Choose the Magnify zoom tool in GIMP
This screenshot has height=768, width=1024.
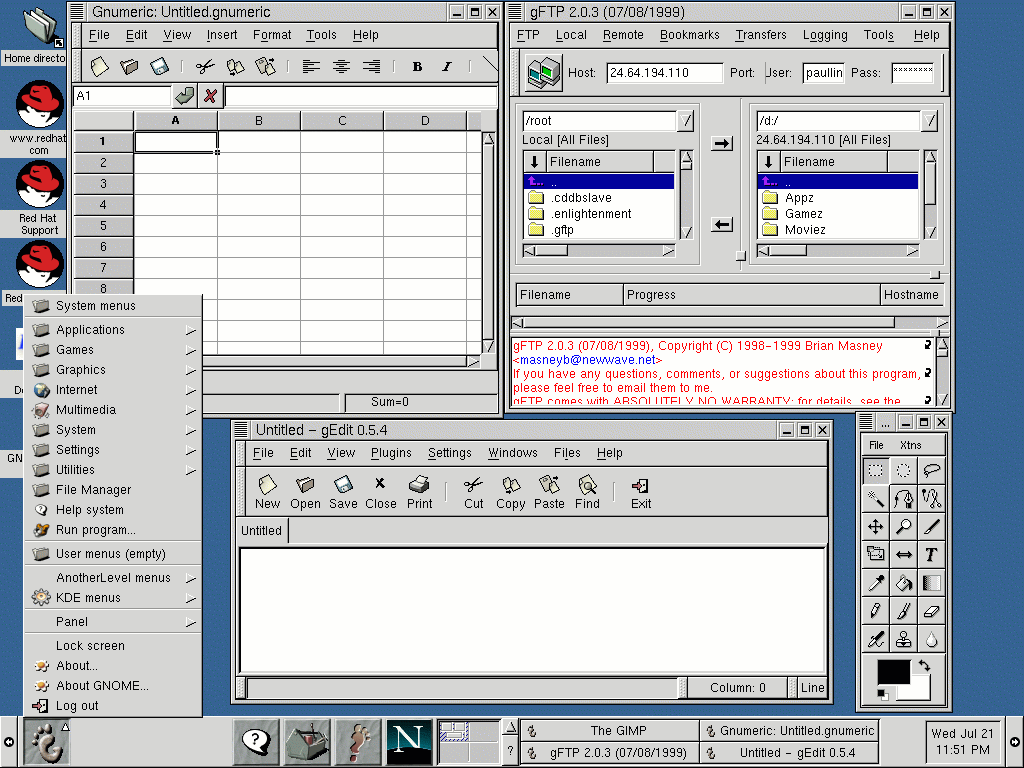(x=904, y=526)
